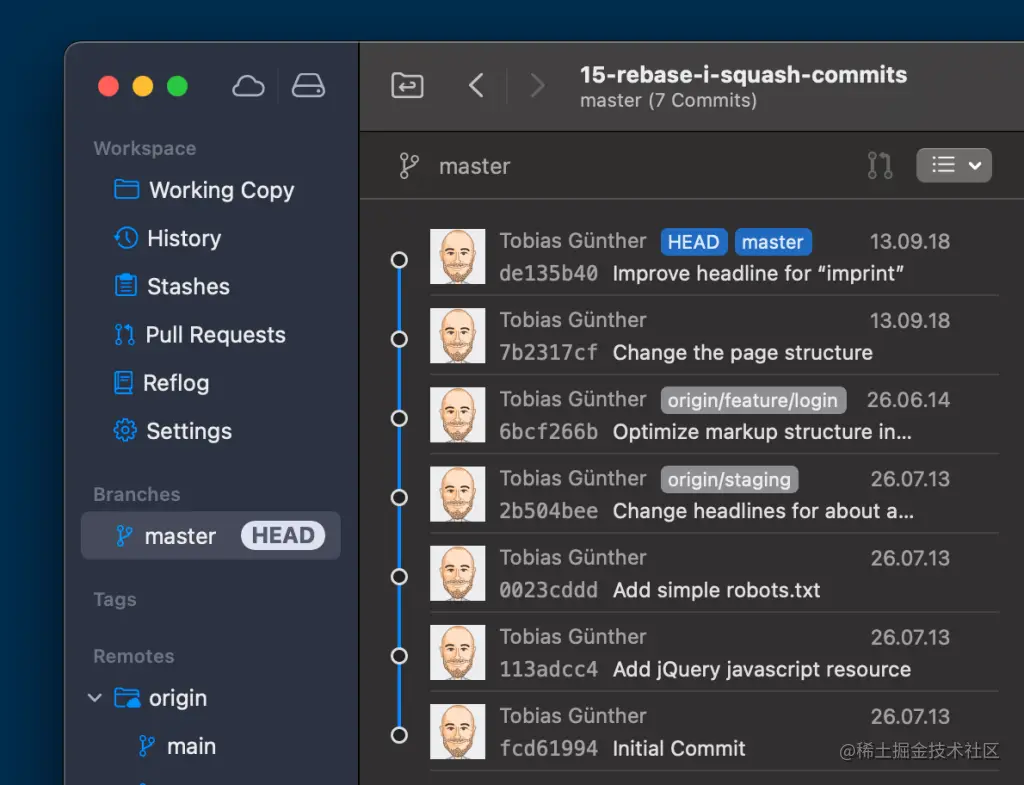Open History in sidebar
The height and width of the screenshot is (785, 1024).
(210, 238)
